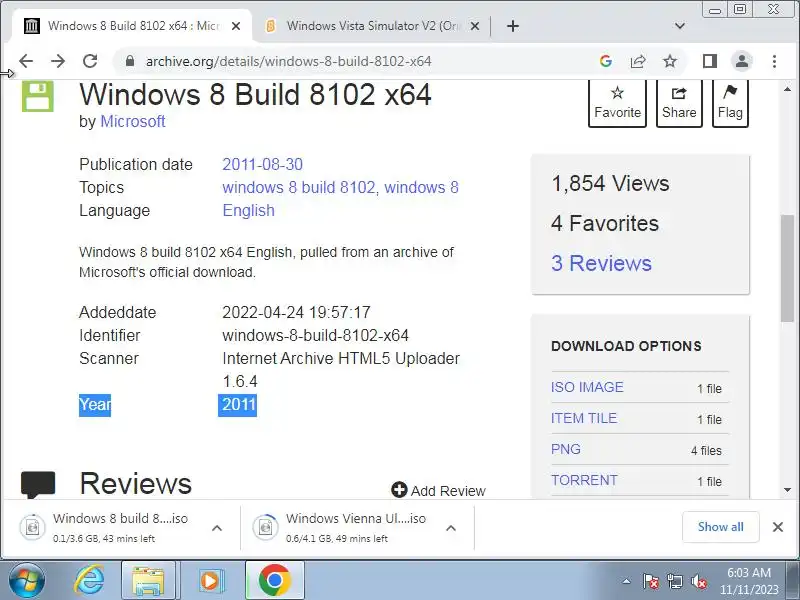Open Action Center flag tray icon

pos(651,581)
